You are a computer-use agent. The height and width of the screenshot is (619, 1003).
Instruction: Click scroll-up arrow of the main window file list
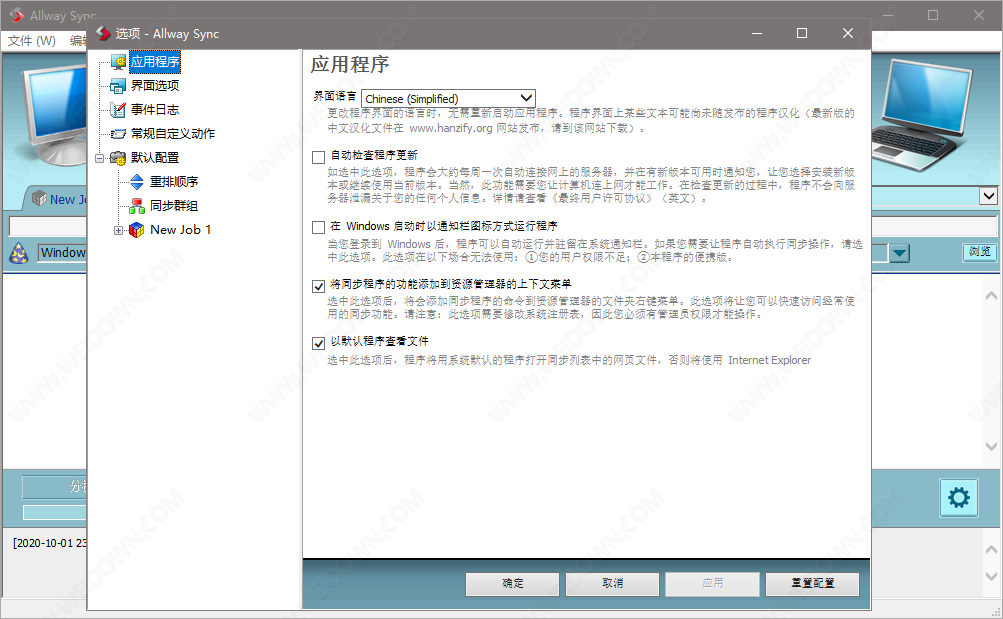click(x=991, y=295)
